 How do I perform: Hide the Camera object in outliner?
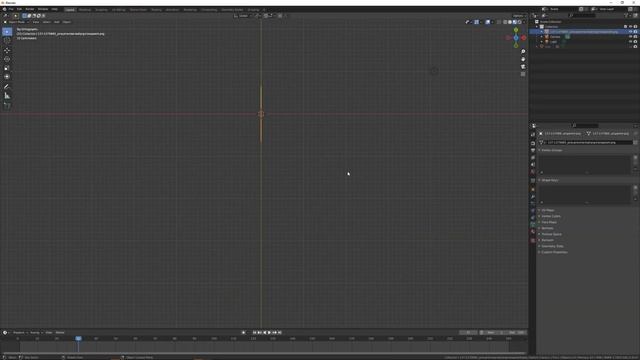631,37
